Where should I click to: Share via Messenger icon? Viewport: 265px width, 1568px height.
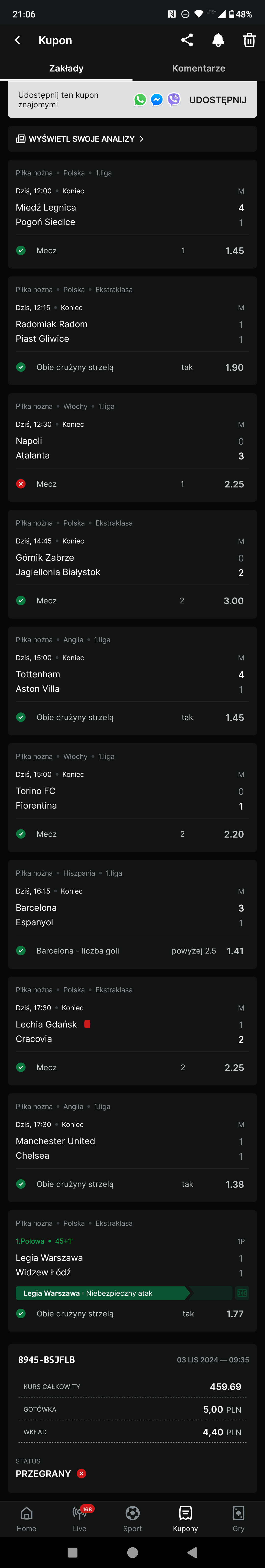click(x=157, y=100)
